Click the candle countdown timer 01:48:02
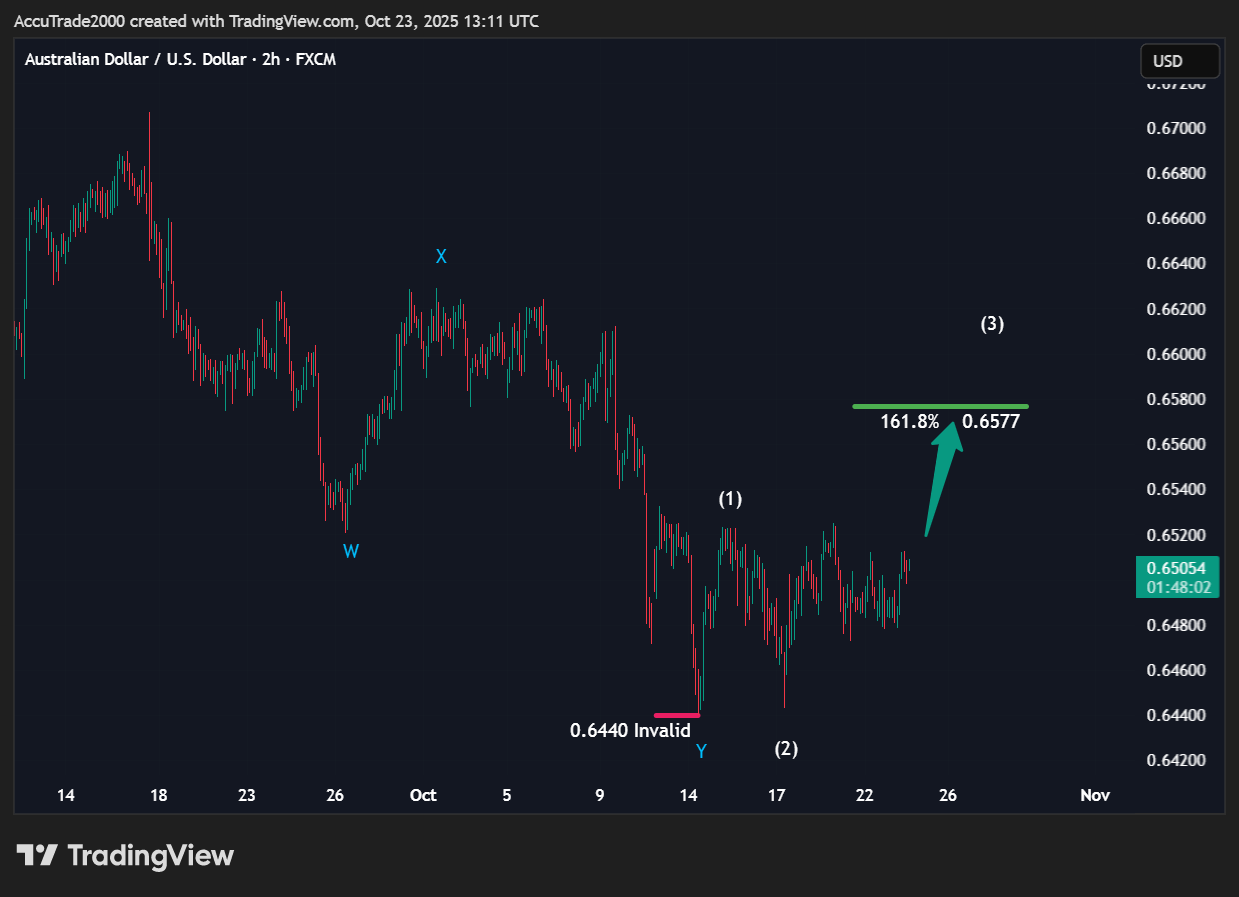1239x897 pixels. [x=1177, y=587]
